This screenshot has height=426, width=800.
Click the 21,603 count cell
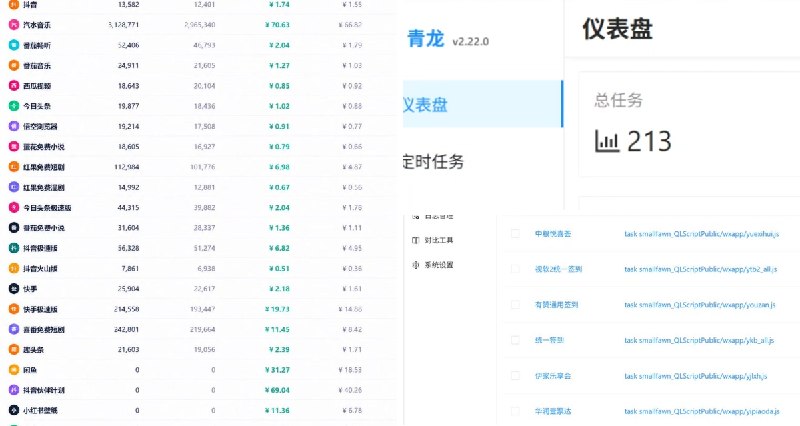129,349
